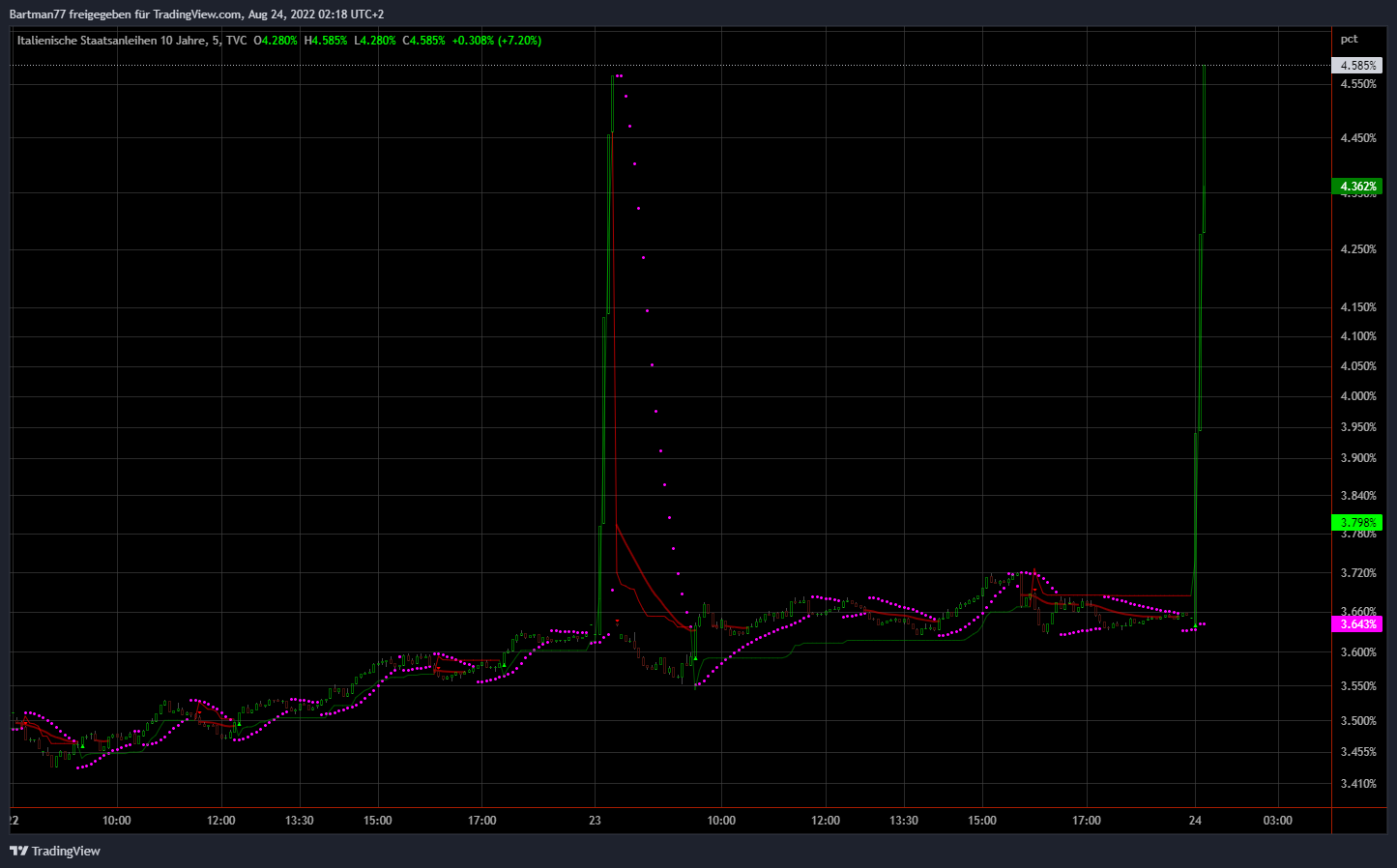Click the change value '+0.308% (+7.20%)'
Viewport: 1397px width, 868px height.
pyautogui.click(x=497, y=41)
